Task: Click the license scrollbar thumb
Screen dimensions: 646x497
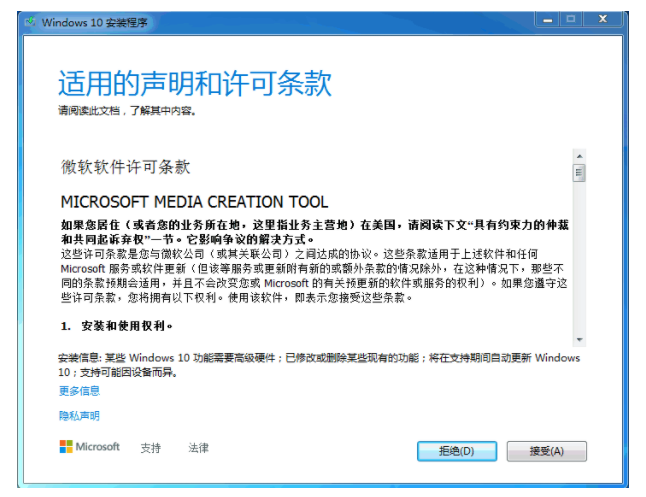Action: tap(578, 173)
